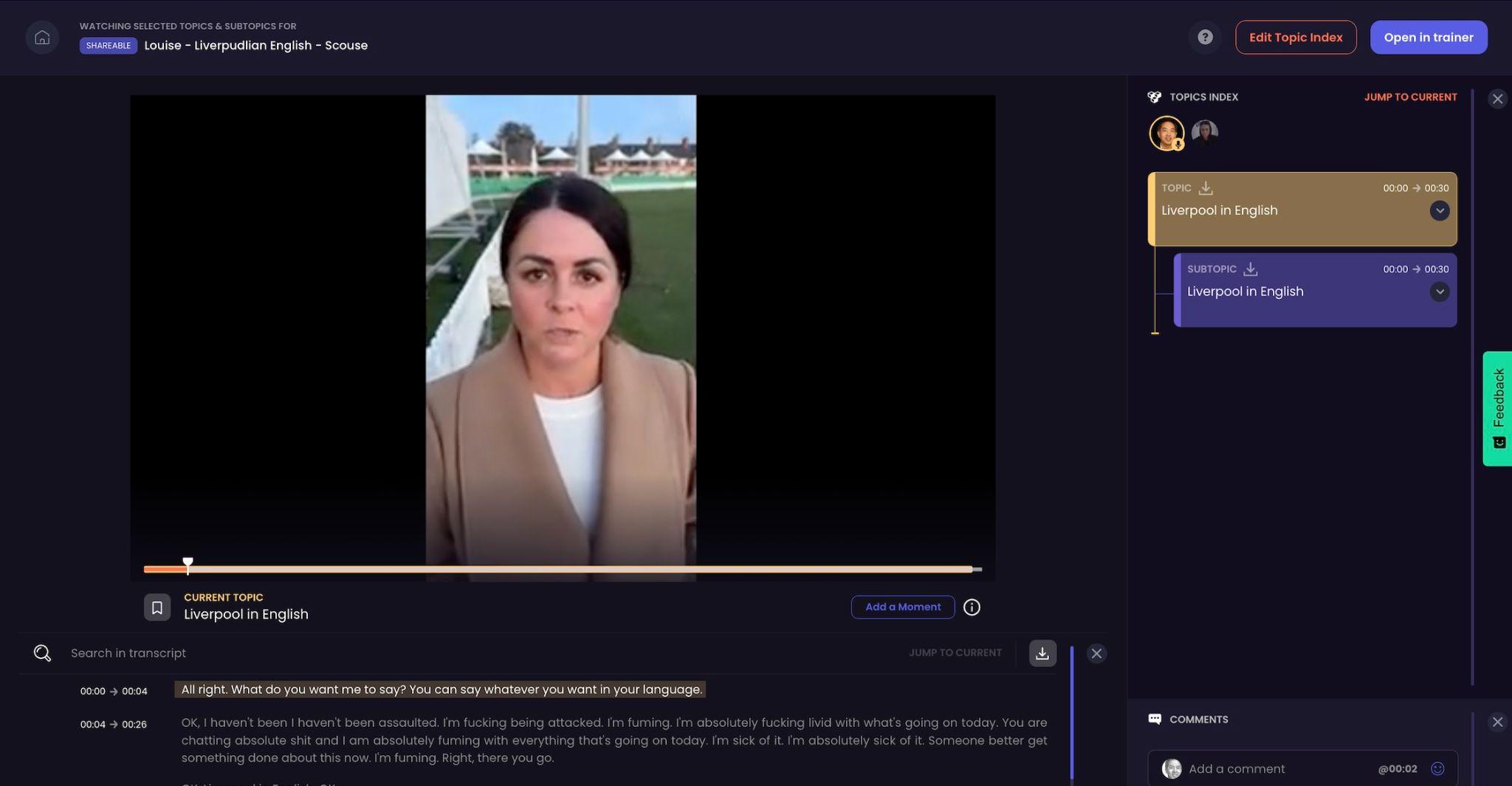Click the title Louise - Liverpudlian English - Scouse
The height and width of the screenshot is (786, 1512).
coord(255,46)
